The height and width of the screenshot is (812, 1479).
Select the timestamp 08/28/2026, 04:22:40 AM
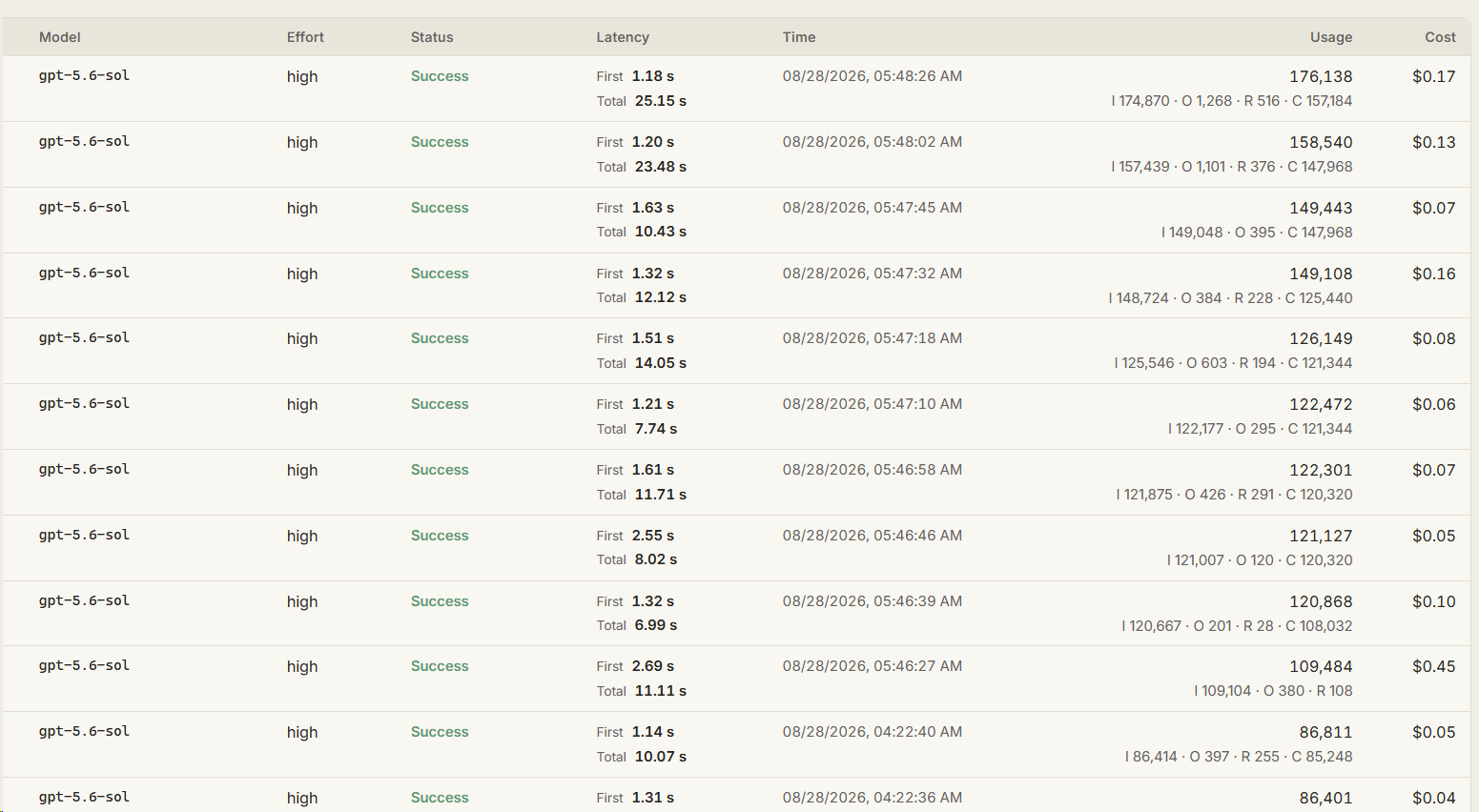[x=873, y=732]
